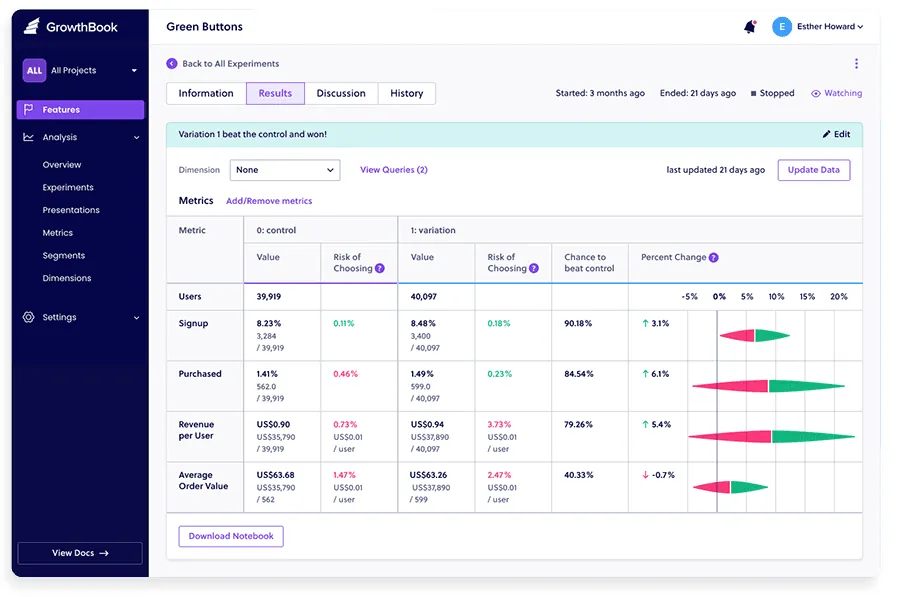Viewport: 900px width, 597px height.
Task: Open the All Projects dropdown
Action: pyautogui.click(x=80, y=71)
